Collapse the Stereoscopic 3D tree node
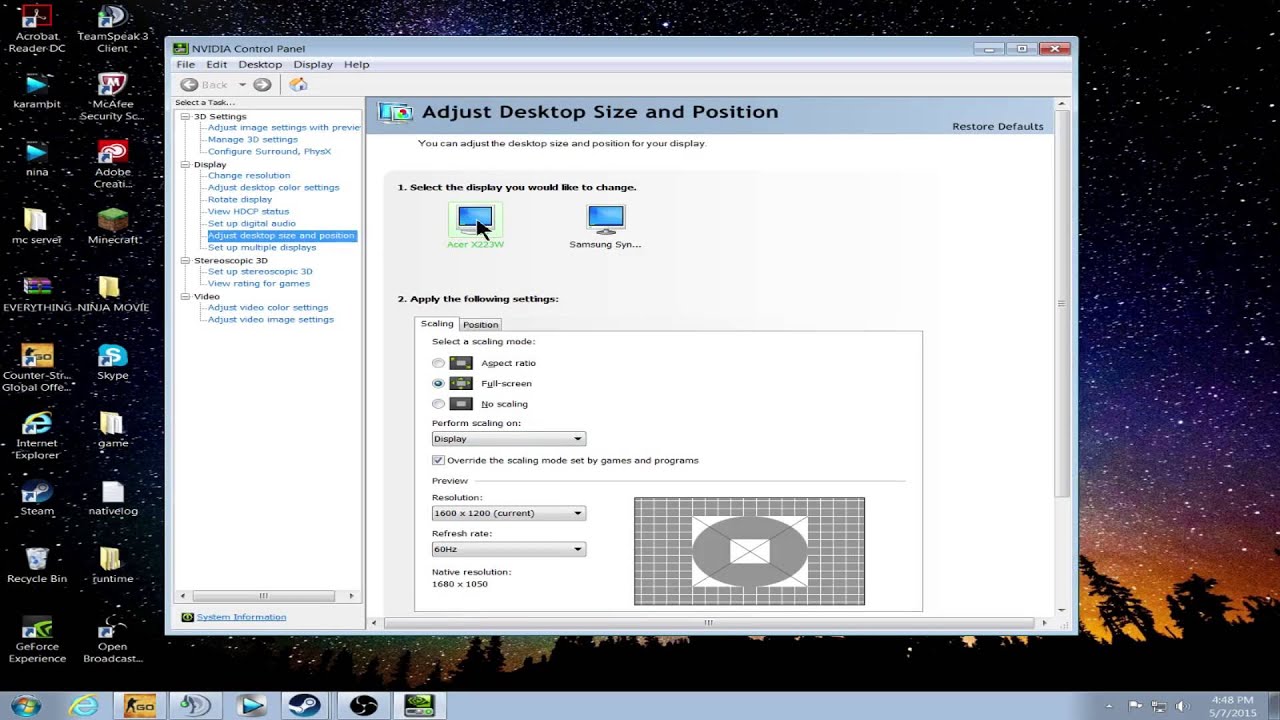Image resolution: width=1280 pixels, height=720 pixels. (x=185, y=260)
